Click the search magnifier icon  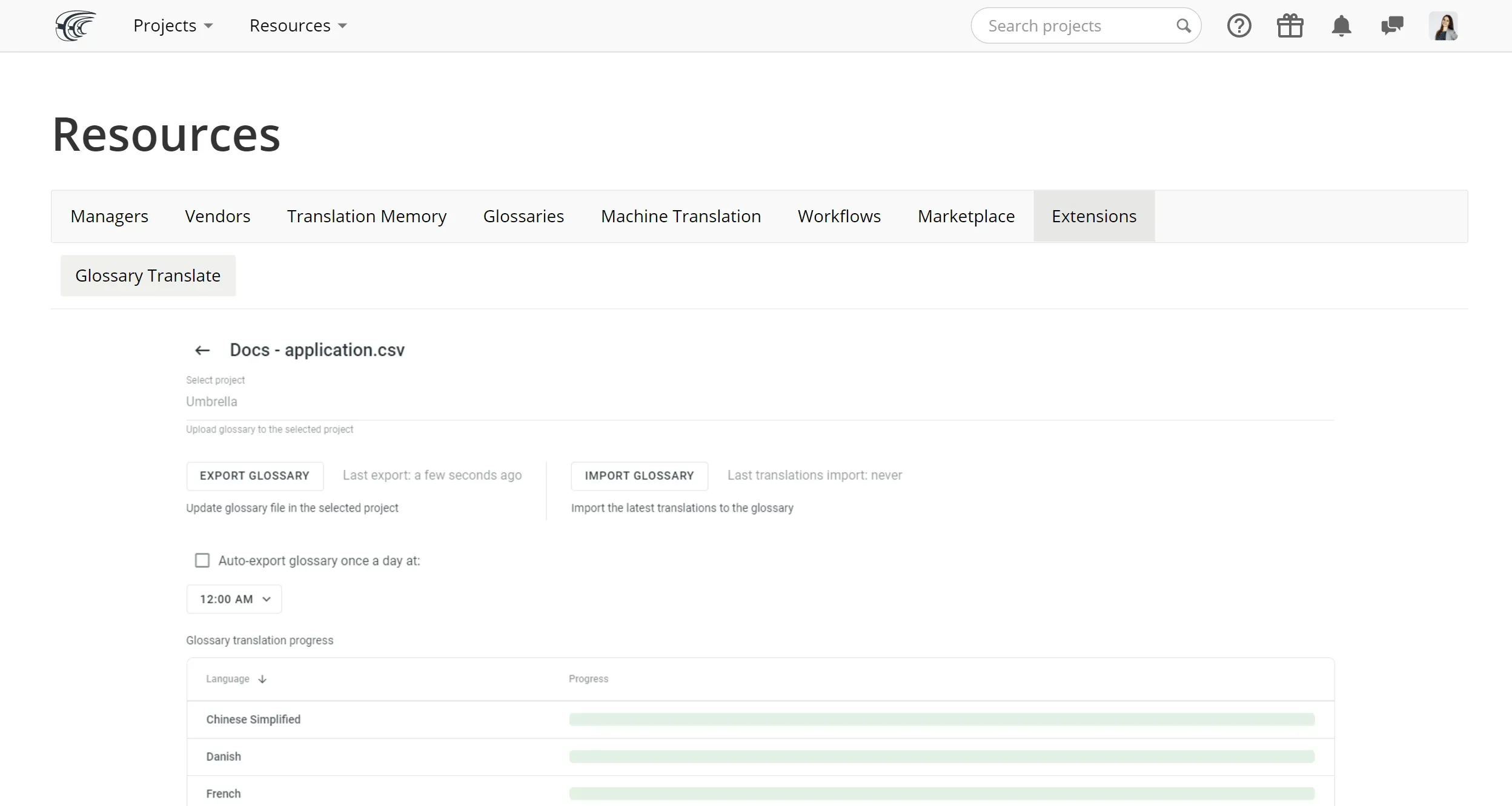tap(1183, 26)
